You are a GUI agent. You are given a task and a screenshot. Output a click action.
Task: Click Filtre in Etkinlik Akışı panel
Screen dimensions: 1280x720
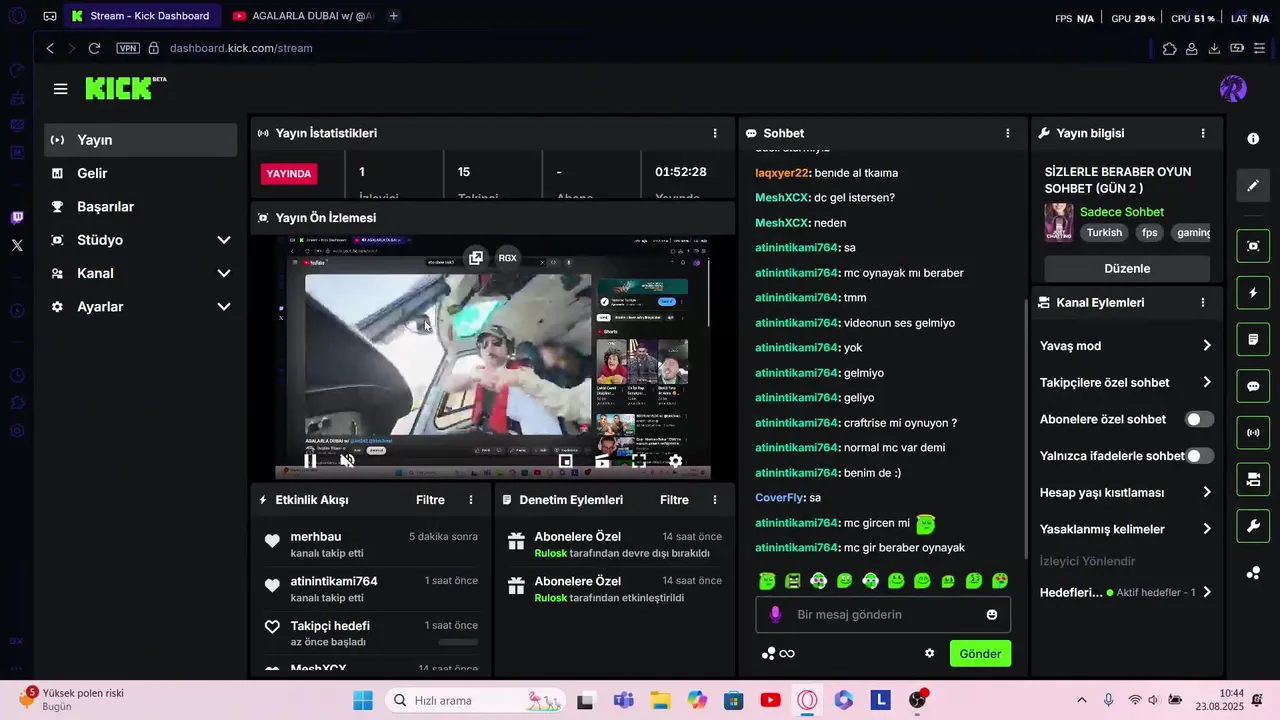point(430,500)
